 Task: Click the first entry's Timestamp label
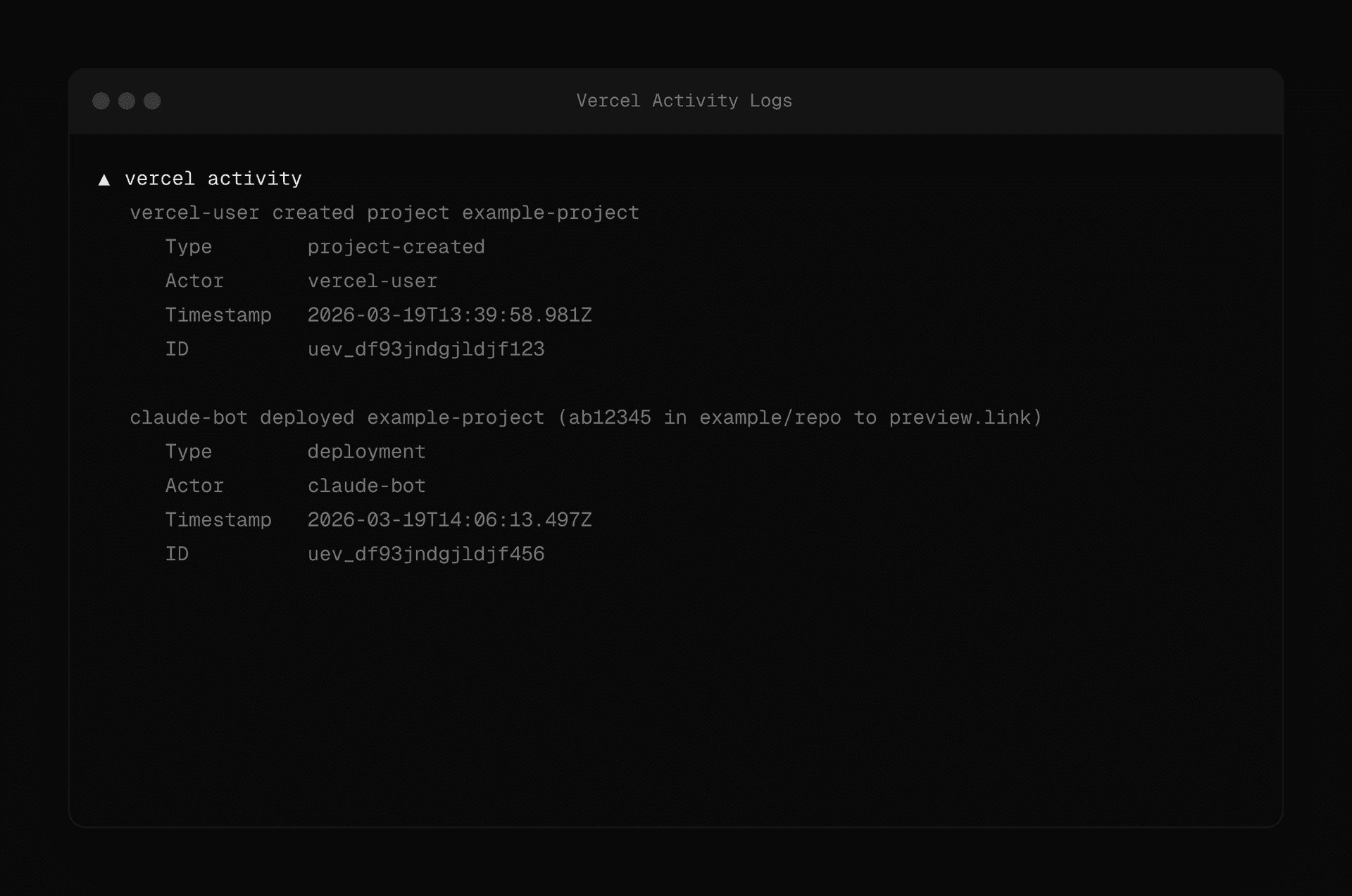click(x=218, y=315)
